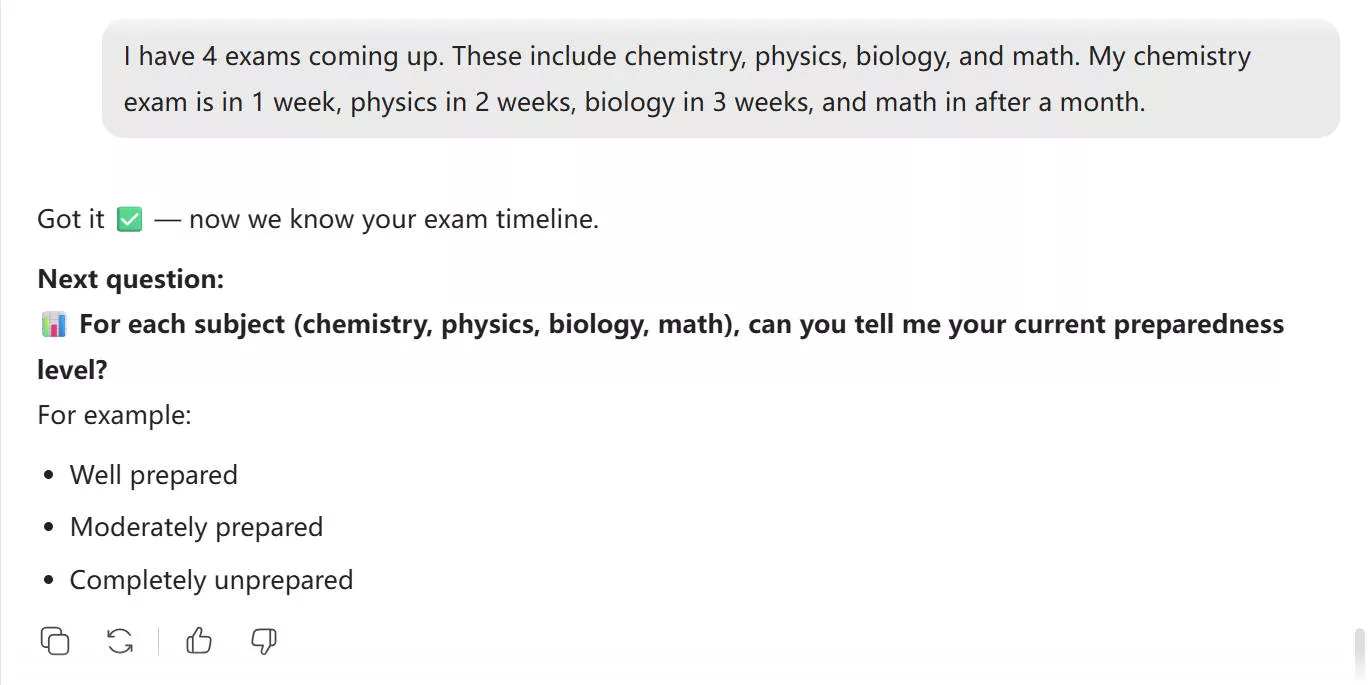Click the "Next question:" heading
Viewport: 1368px width, 685px height.
coord(130,279)
